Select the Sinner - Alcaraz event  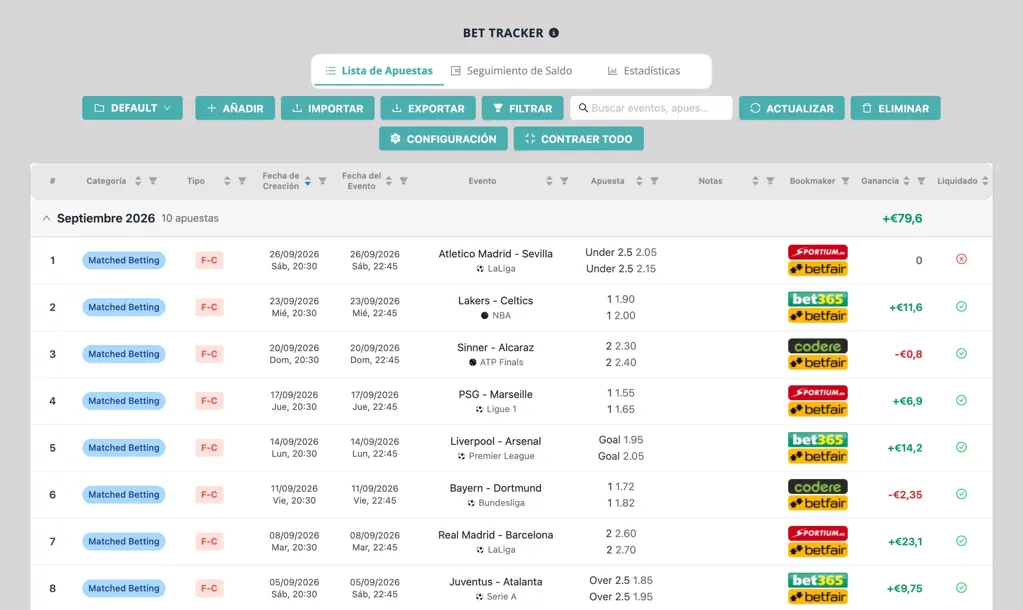click(495, 348)
